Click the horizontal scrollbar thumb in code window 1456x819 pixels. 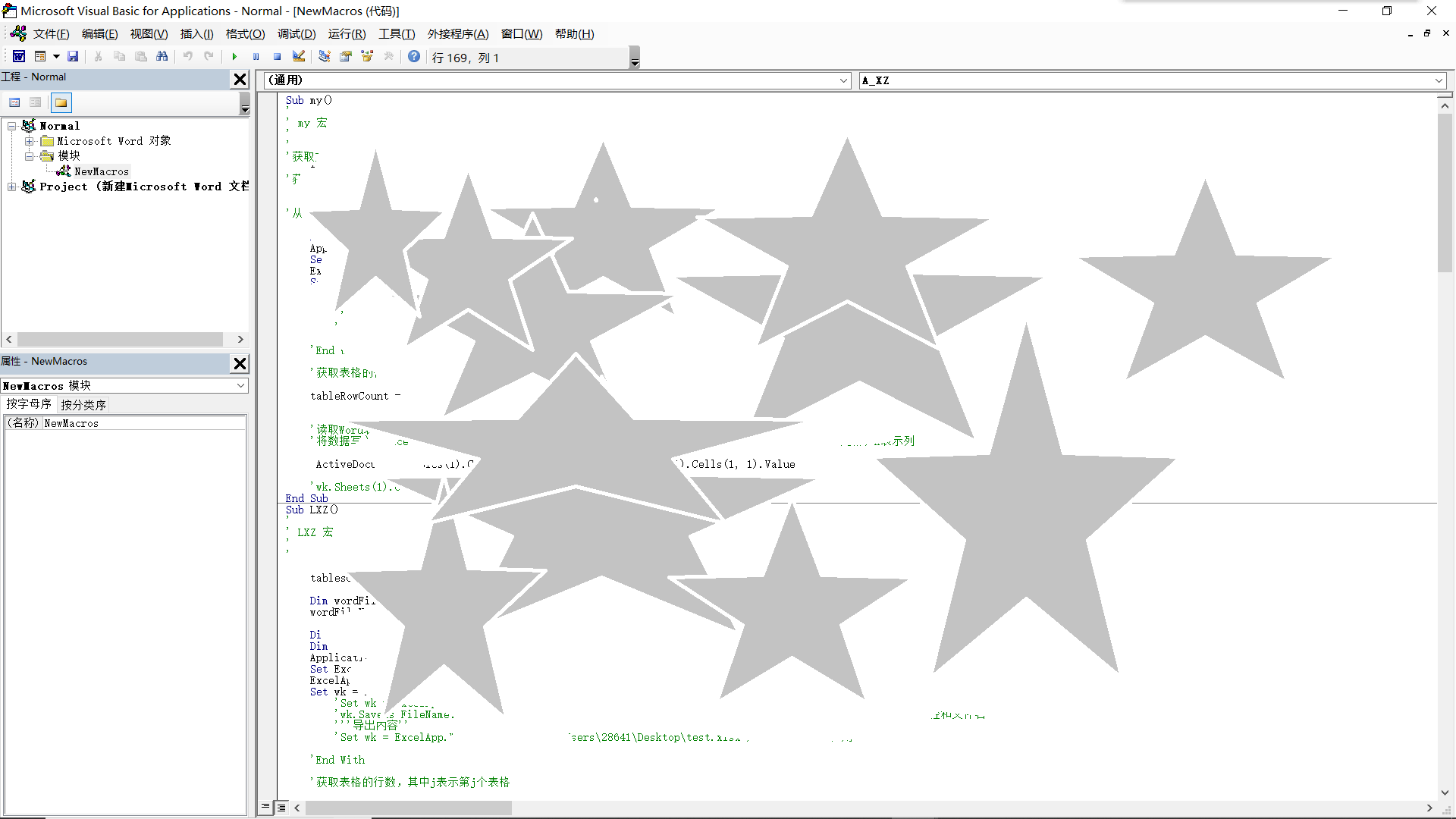click(x=408, y=808)
